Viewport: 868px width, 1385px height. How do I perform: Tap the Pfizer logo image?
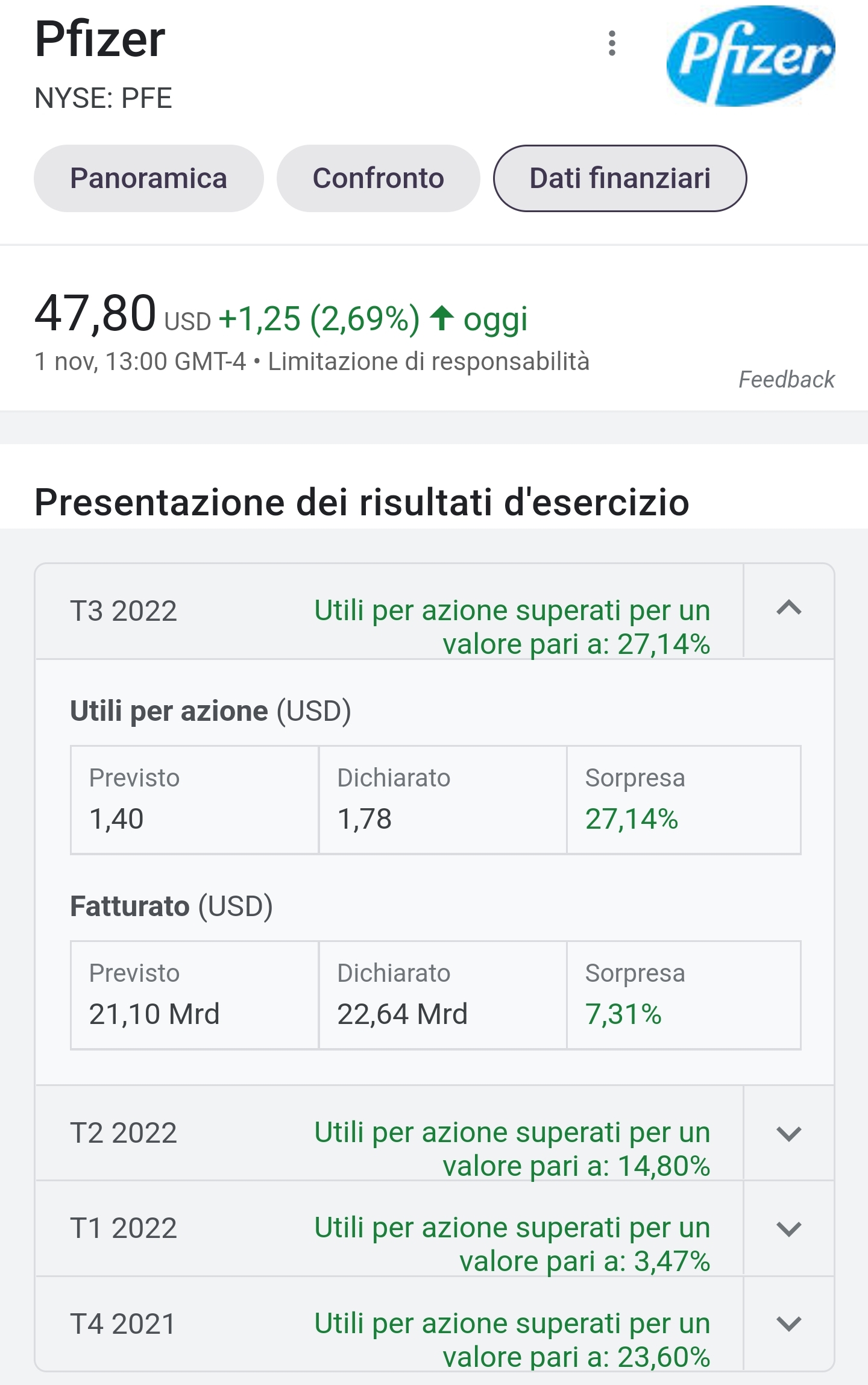[750, 56]
